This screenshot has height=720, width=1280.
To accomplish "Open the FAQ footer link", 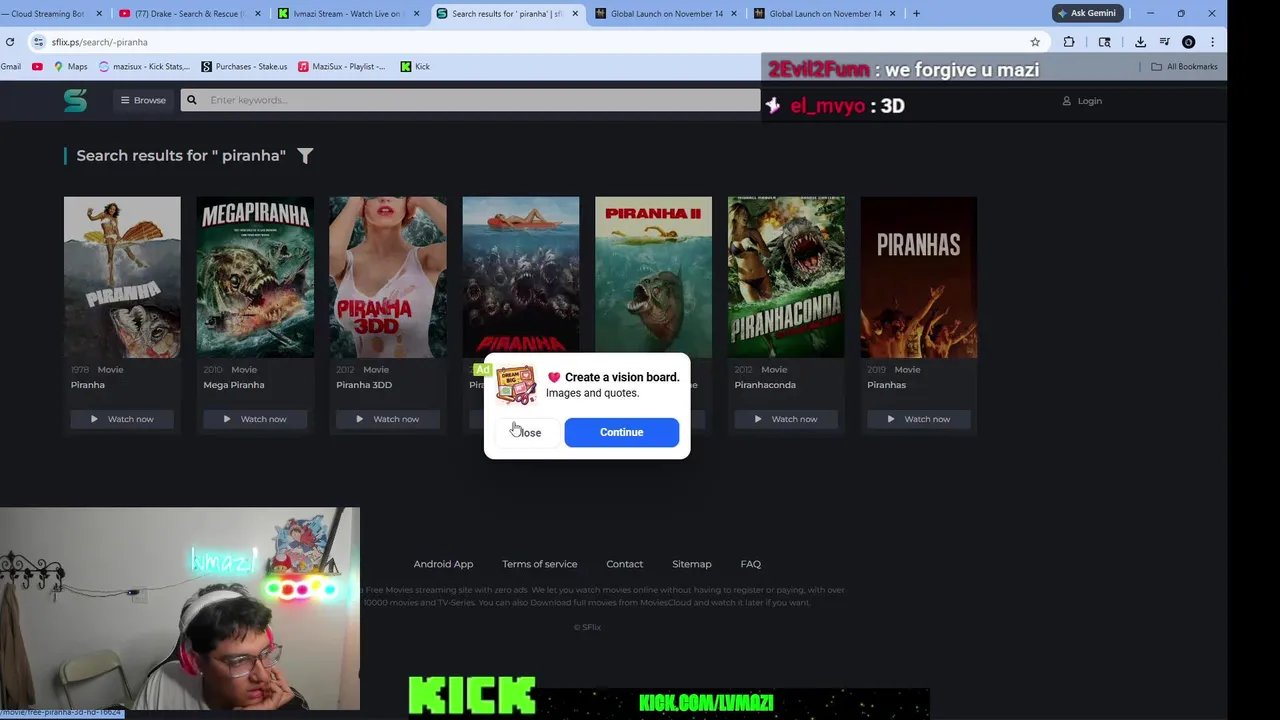I will [750, 564].
